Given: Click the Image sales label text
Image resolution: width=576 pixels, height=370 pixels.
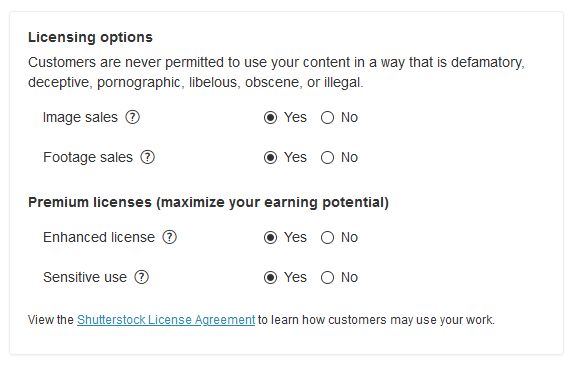Looking at the screenshot, I should pyautogui.click(x=80, y=118).
